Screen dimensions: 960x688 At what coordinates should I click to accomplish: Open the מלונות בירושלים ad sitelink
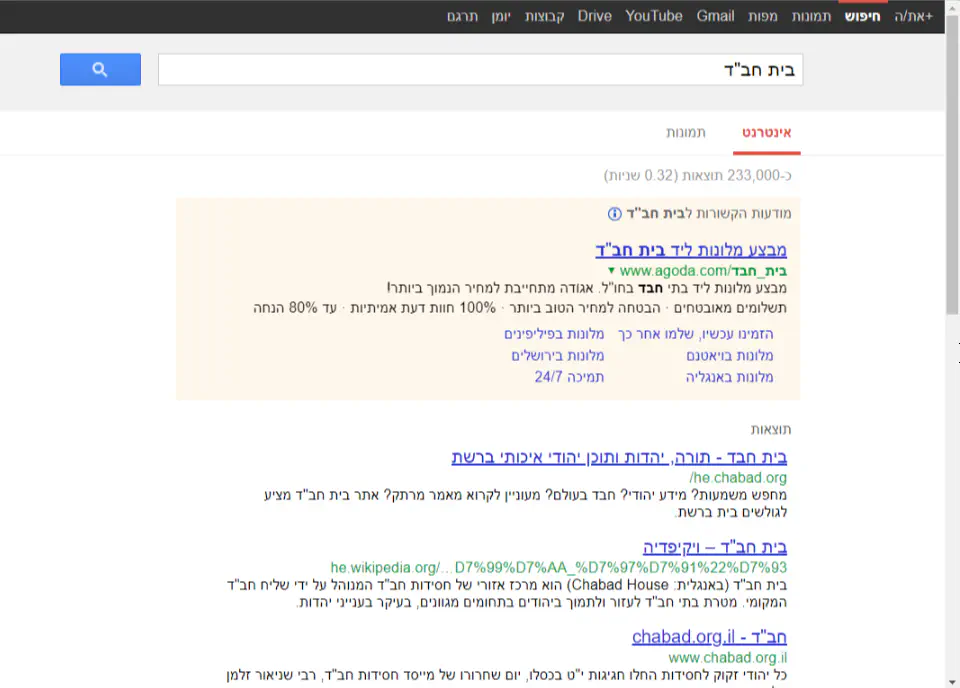pyautogui.click(x=558, y=355)
